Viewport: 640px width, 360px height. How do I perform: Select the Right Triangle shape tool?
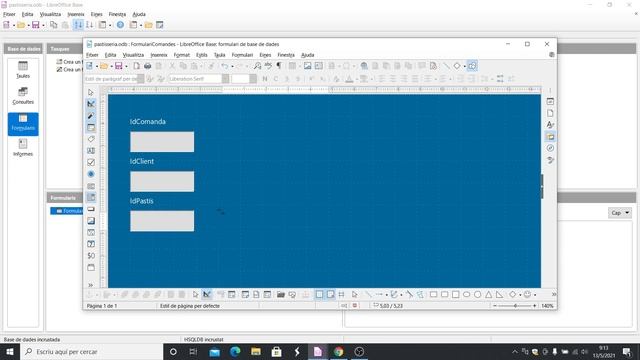click(x=500, y=294)
